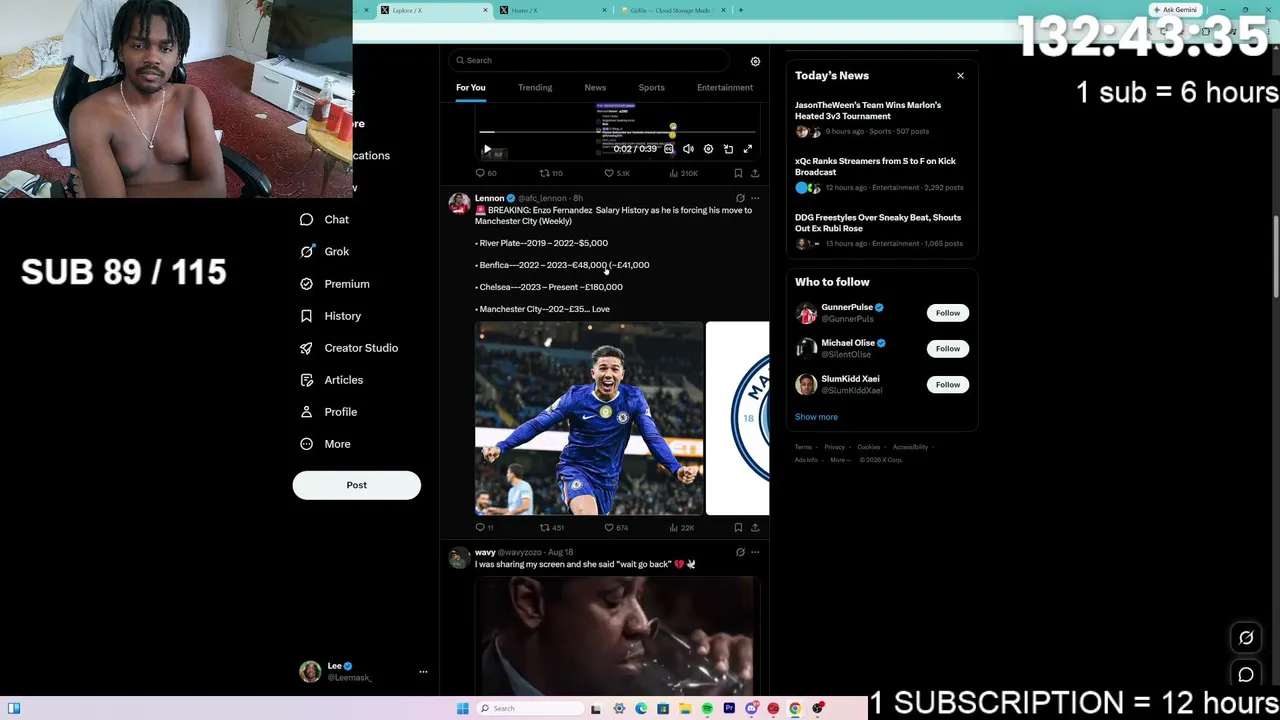Open File Explorer from the taskbar
1280x720 pixels.
pyautogui.click(x=685, y=709)
